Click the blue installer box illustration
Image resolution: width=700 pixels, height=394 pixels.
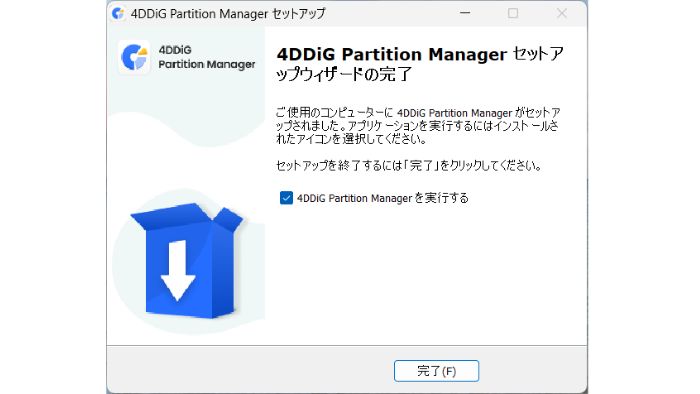pyautogui.click(x=187, y=261)
